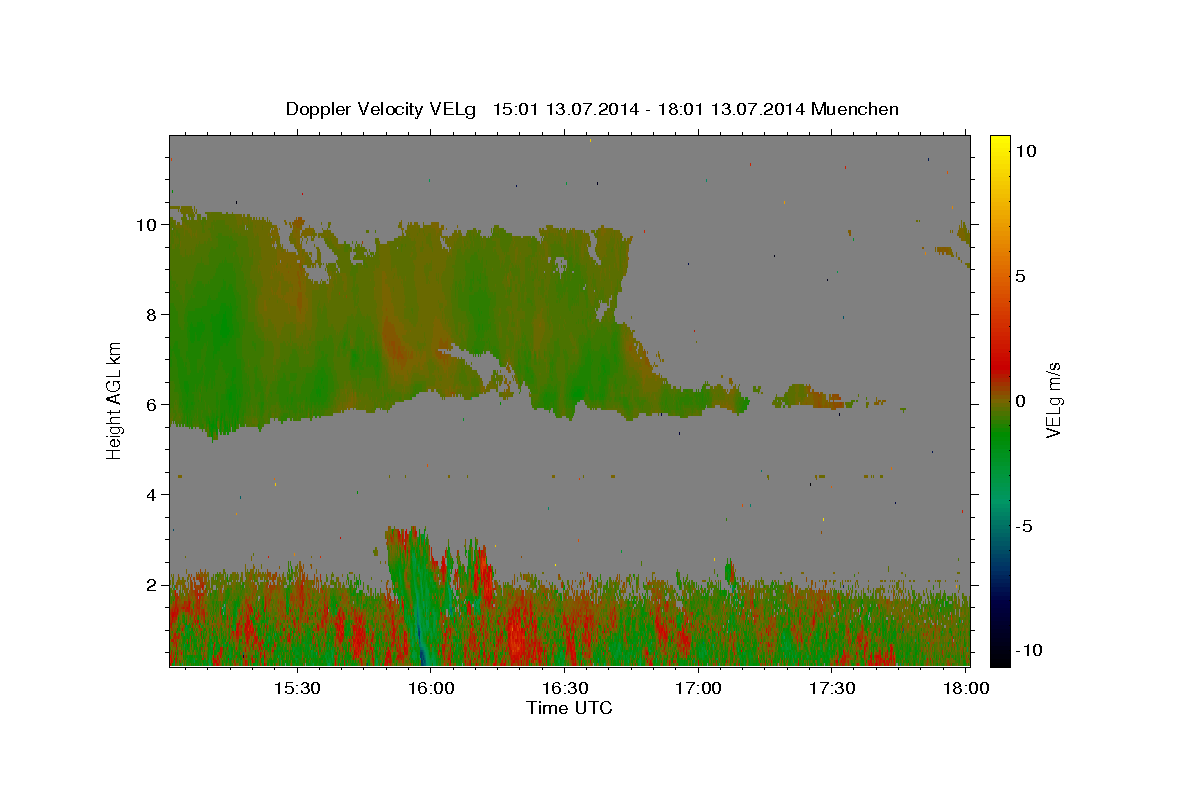Viewport: 1200px width, 800px height.
Task: Click height axis label 8
Action: [152, 315]
